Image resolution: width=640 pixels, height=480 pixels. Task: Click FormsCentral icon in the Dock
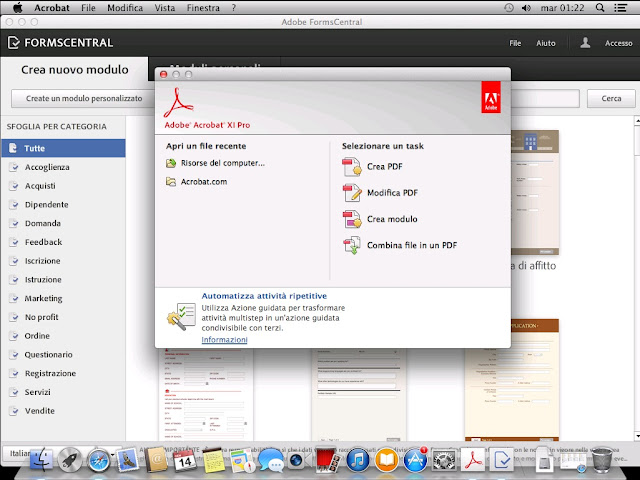pos(501,460)
